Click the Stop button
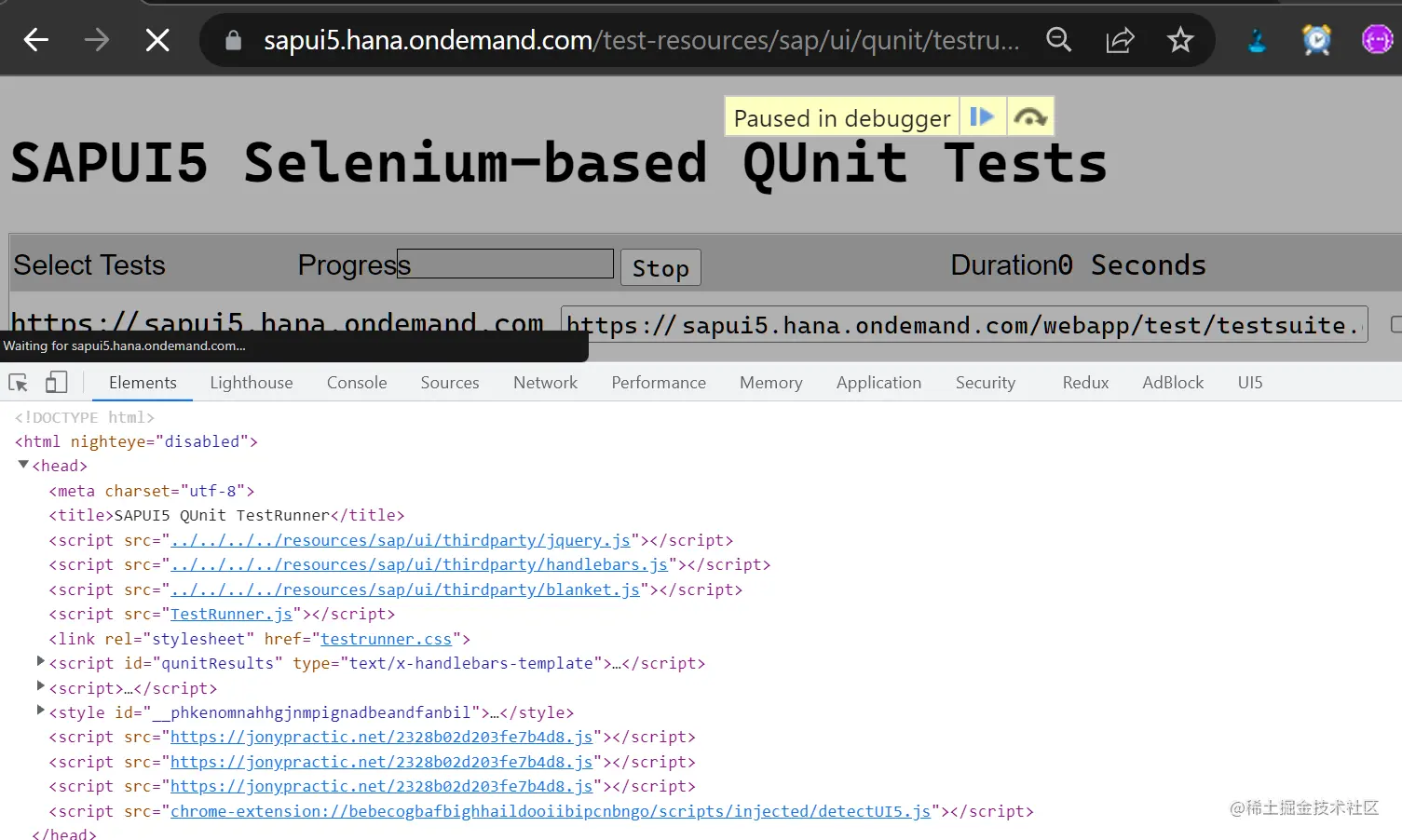1402x840 pixels. 660,268
